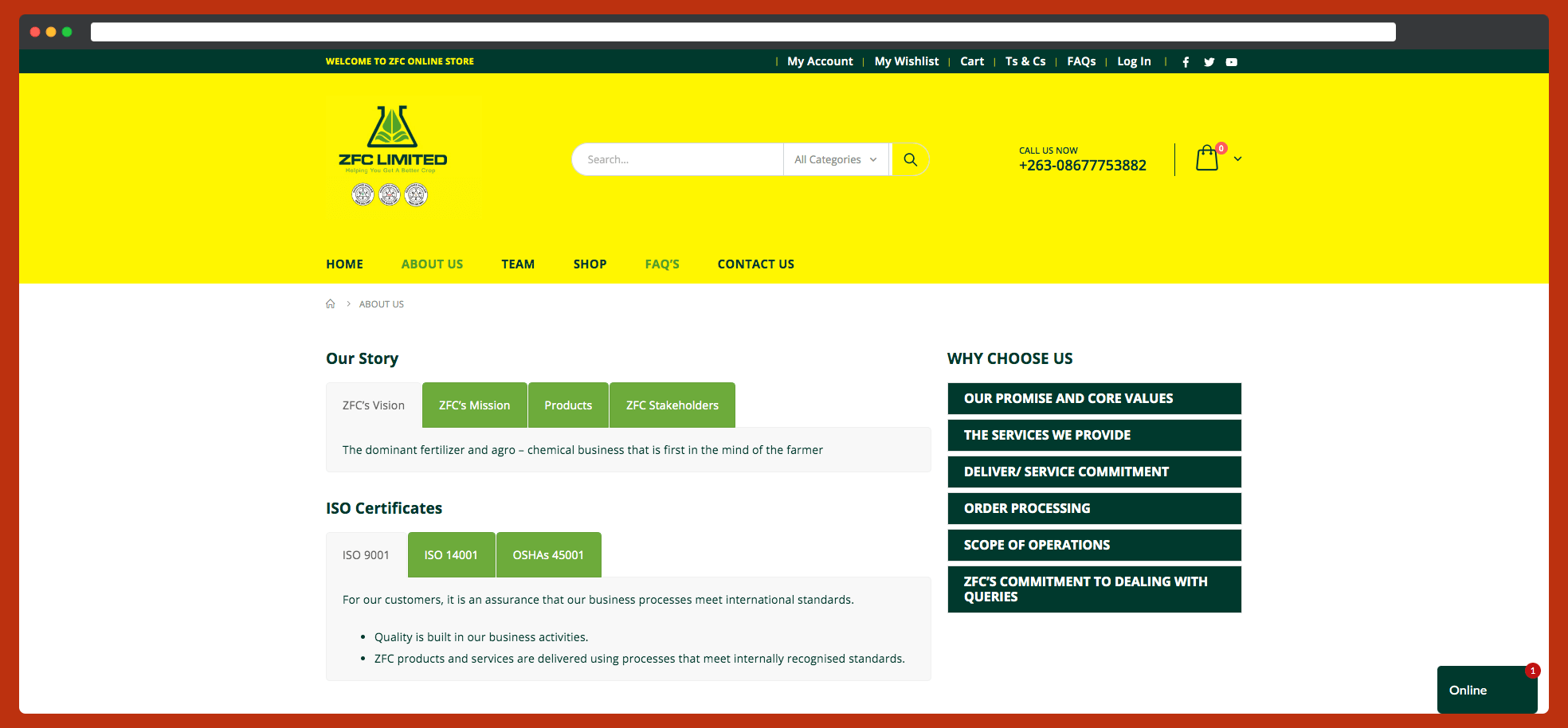Click the phone number +263-08677753882
Image resolution: width=1568 pixels, height=728 pixels.
pos(1082,166)
